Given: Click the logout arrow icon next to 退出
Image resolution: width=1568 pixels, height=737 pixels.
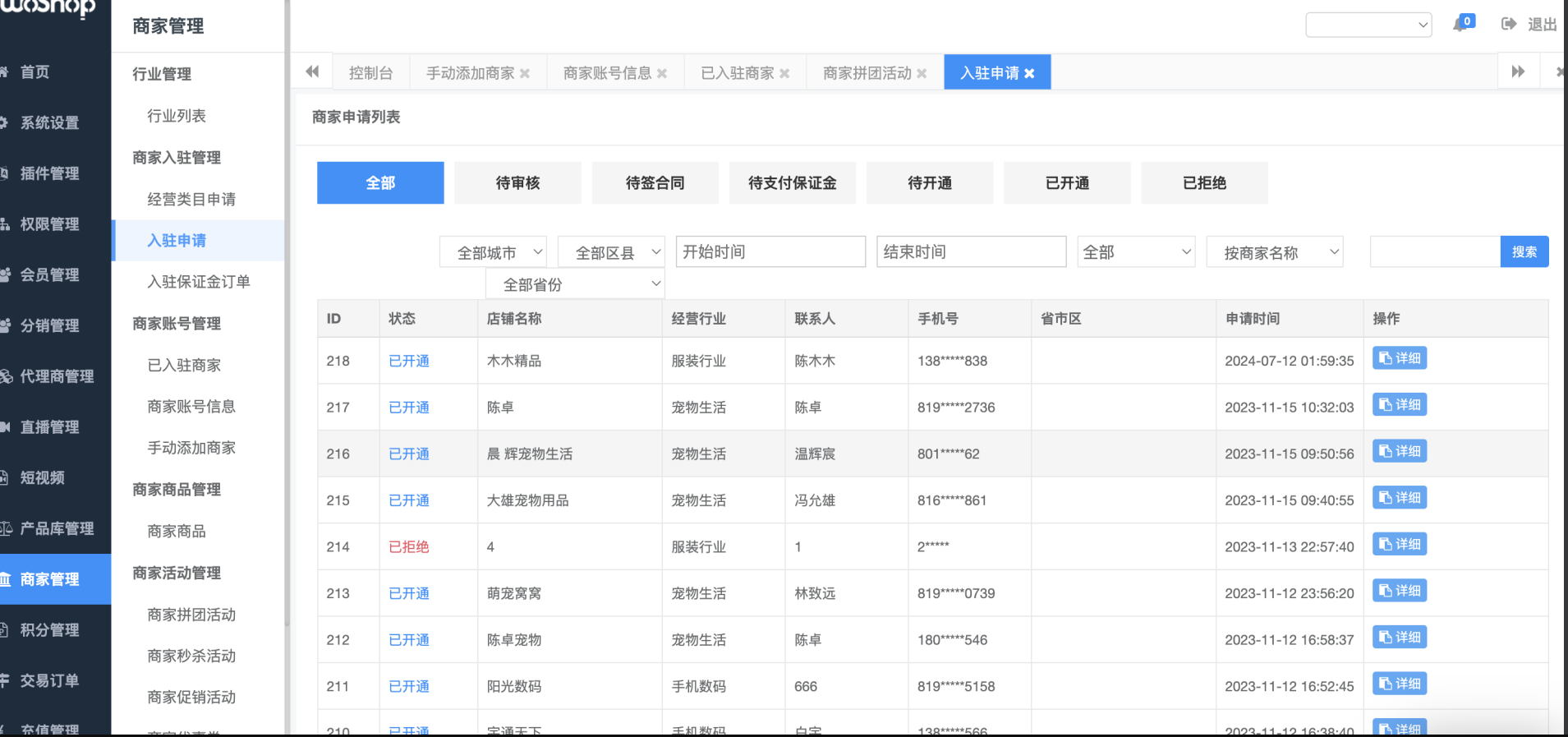Looking at the screenshot, I should pyautogui.click(x=1509, y=24).
